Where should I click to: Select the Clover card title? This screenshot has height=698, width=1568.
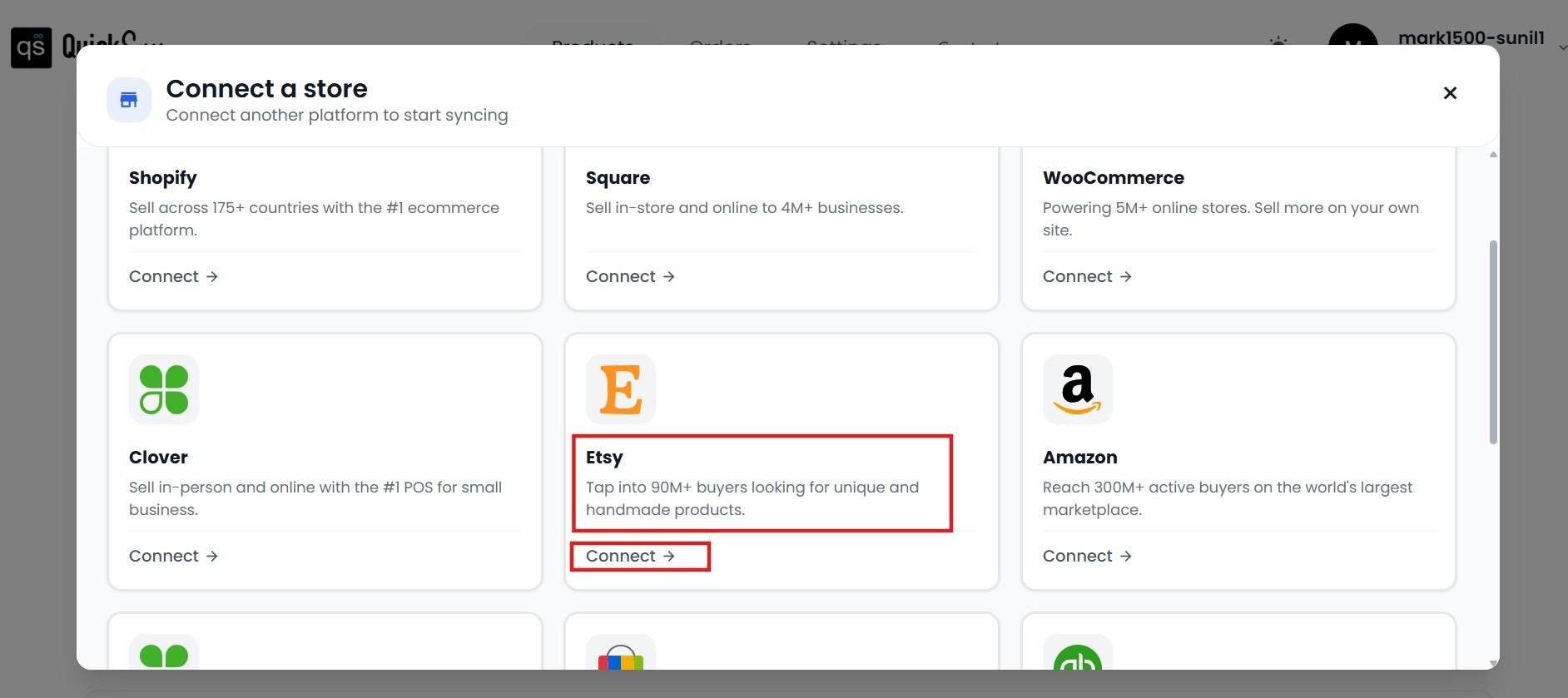tap(158, 458)
